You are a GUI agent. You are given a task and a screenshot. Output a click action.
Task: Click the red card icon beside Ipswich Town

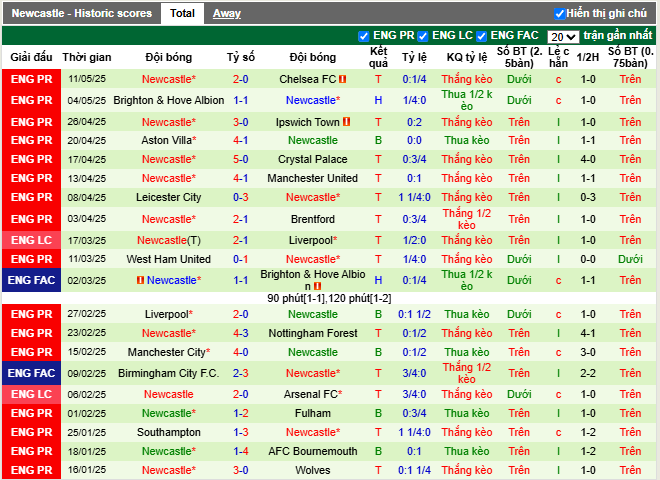coord(346,122)
